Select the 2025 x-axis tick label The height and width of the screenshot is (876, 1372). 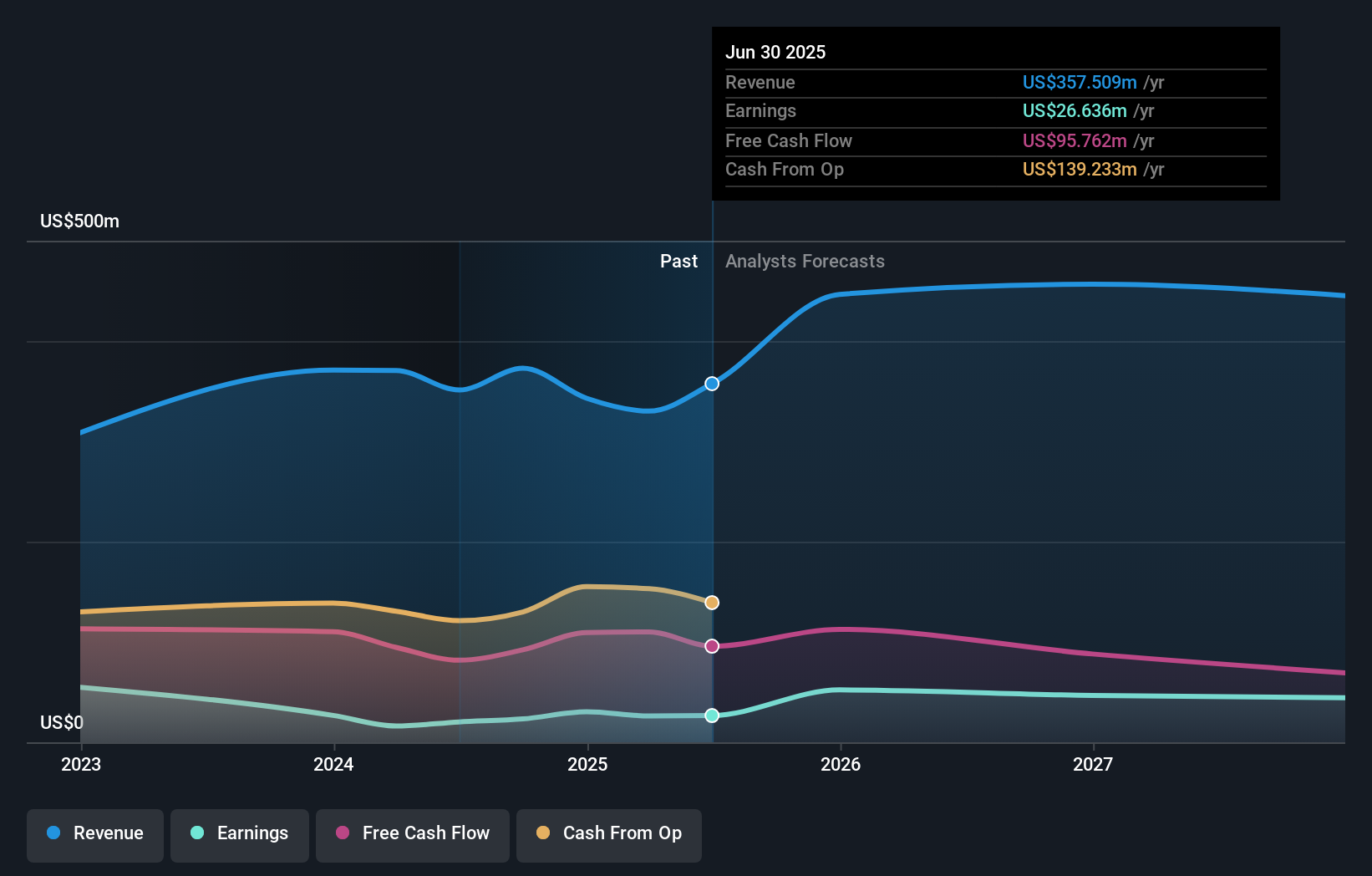[587, 765]
